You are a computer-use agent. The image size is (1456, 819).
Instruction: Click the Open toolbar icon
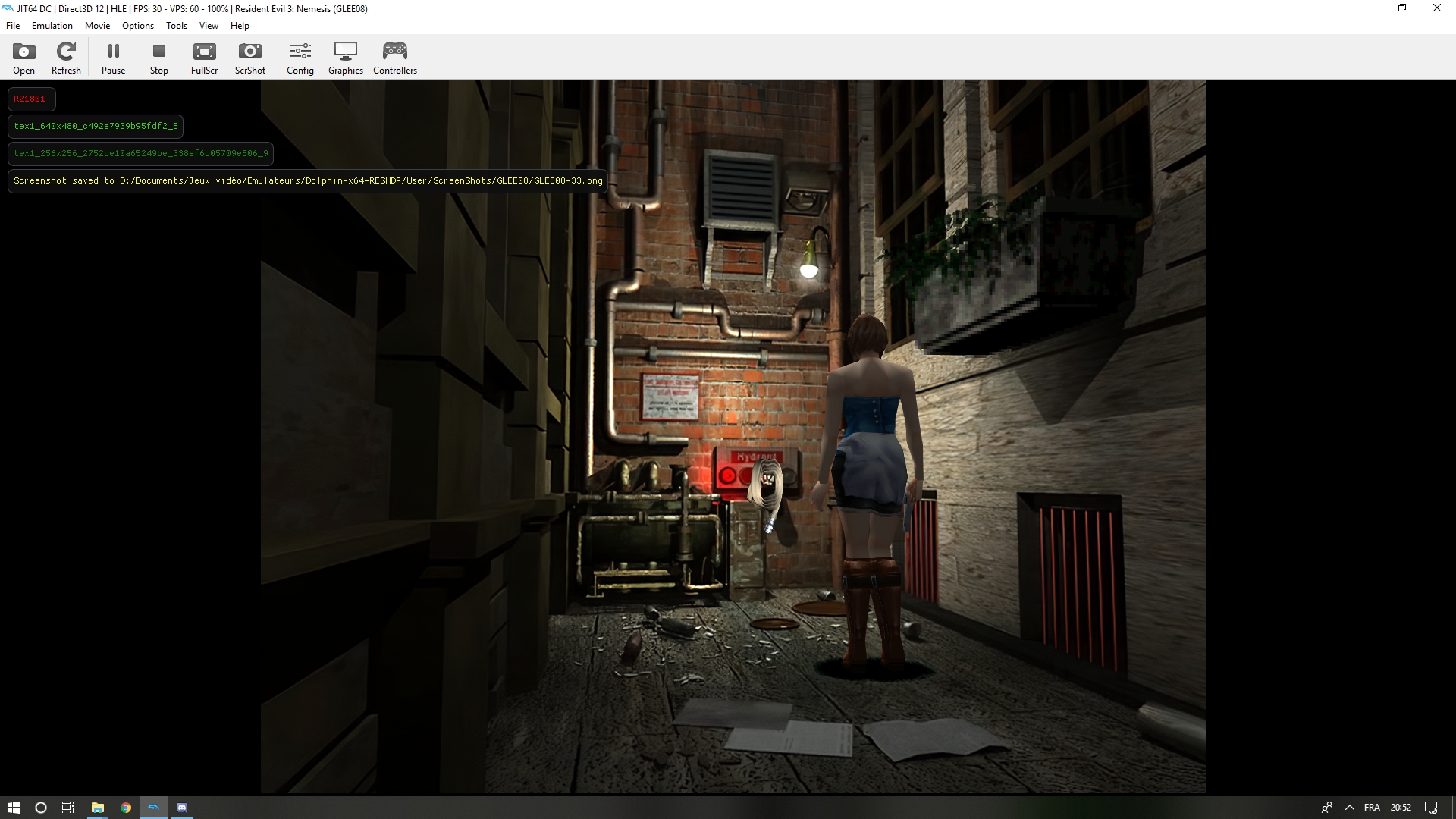[x=24, y=58]
